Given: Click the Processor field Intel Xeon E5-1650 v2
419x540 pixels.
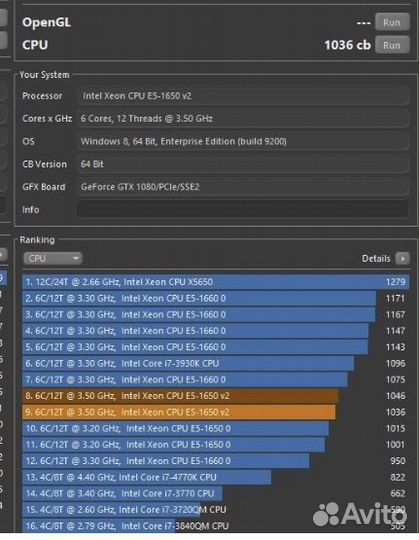Looking at the screenshot, I should tap(243, 96).
